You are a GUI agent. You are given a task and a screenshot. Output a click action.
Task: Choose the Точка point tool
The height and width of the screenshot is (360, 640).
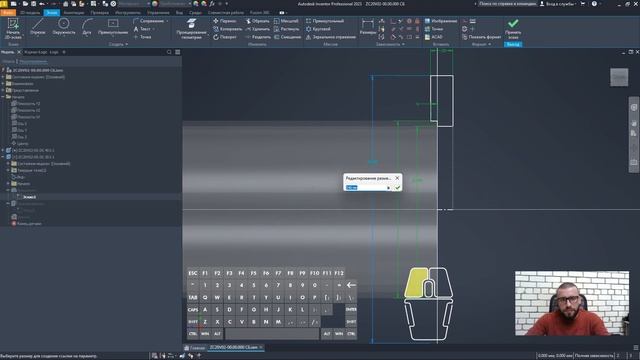coord(142,37)
